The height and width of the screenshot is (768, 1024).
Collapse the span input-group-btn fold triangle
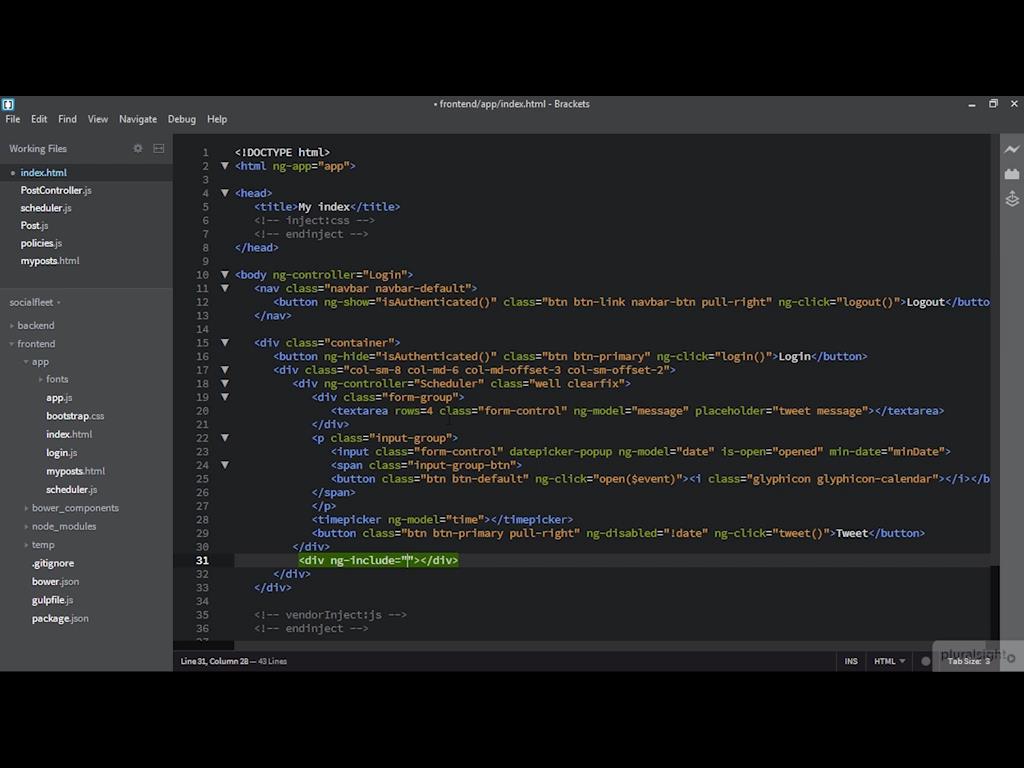225,465
